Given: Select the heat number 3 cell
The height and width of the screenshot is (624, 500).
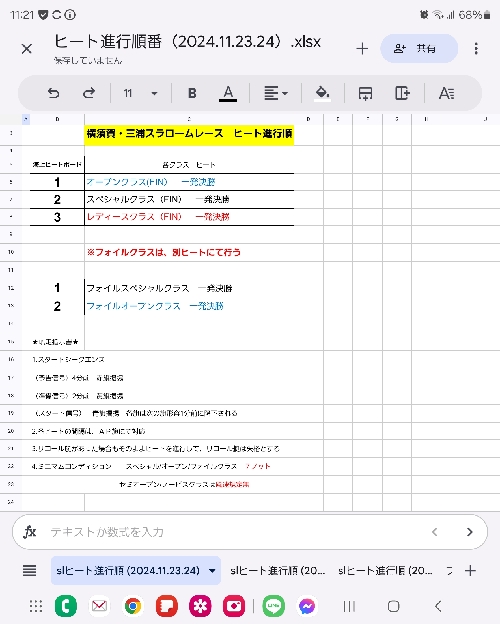Looking at the screenshot, I should pos(57,217).
